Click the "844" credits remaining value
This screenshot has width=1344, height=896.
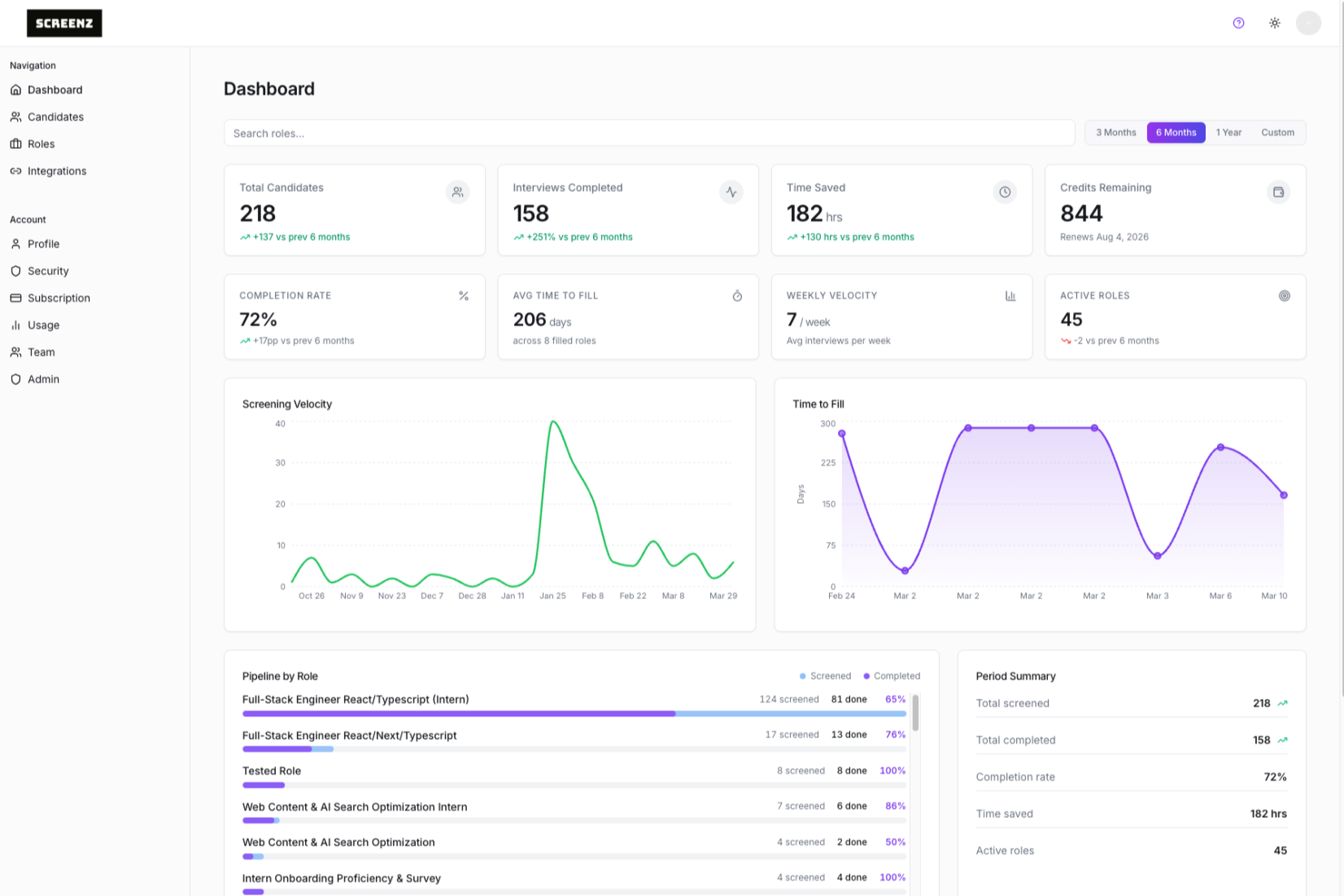[1082, 213]
